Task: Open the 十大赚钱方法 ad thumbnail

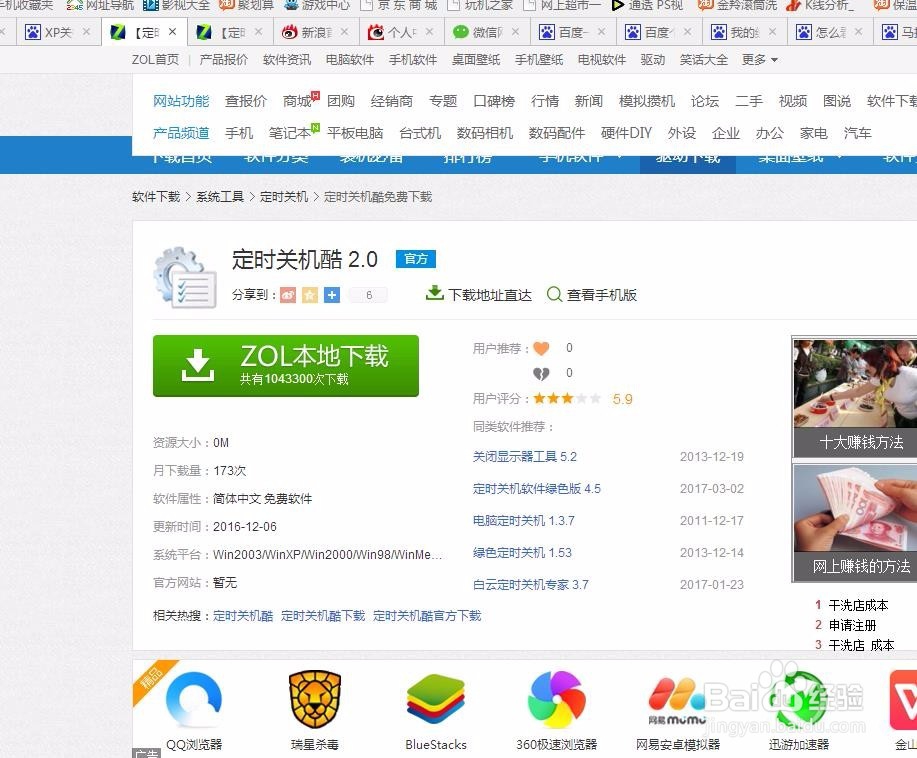Action: [855, 397]
